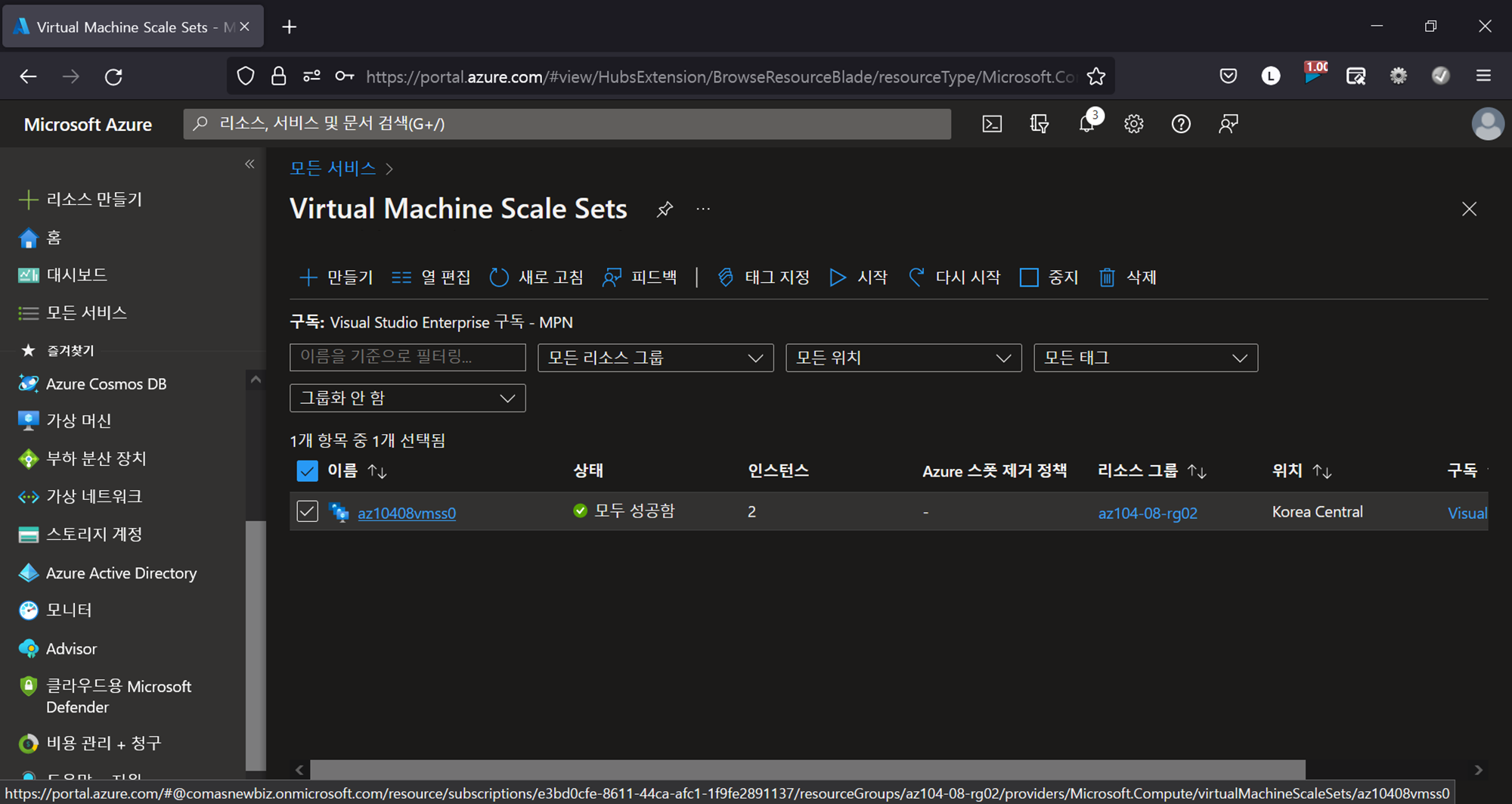Viewport: 1512px width, 804px height.
Task: Sort by 리소스 그룹 column
Action: (1151, 471)
